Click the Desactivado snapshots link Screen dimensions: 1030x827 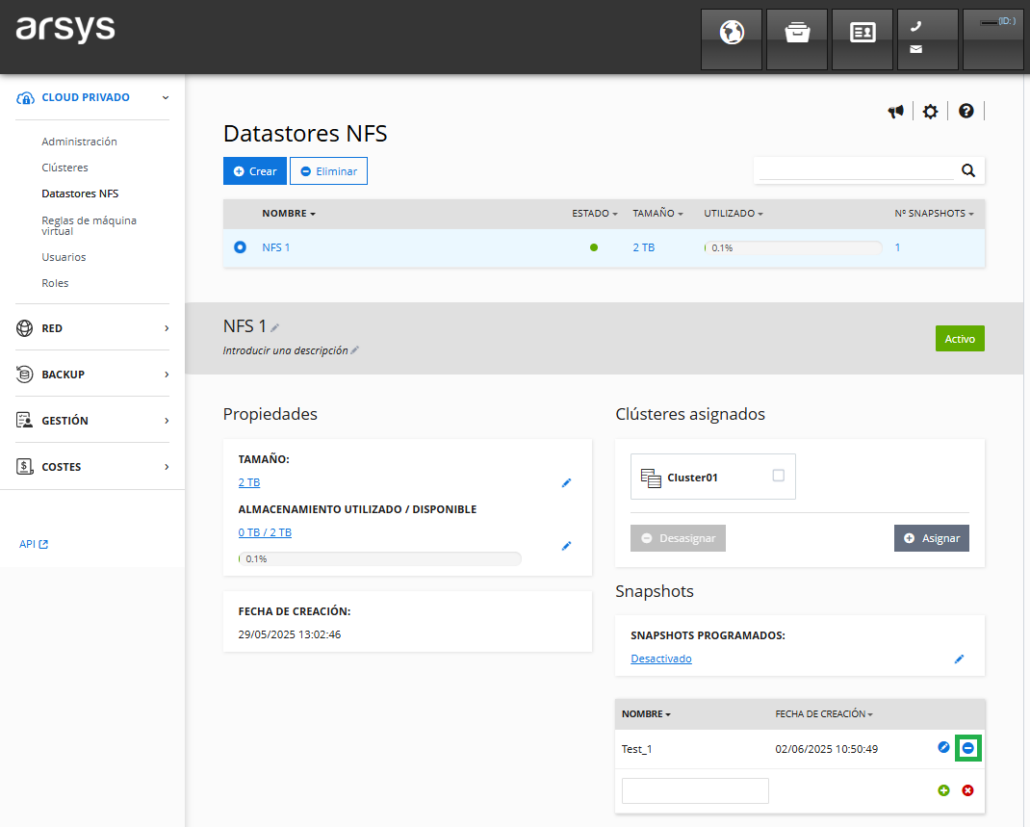coord(661,659)
